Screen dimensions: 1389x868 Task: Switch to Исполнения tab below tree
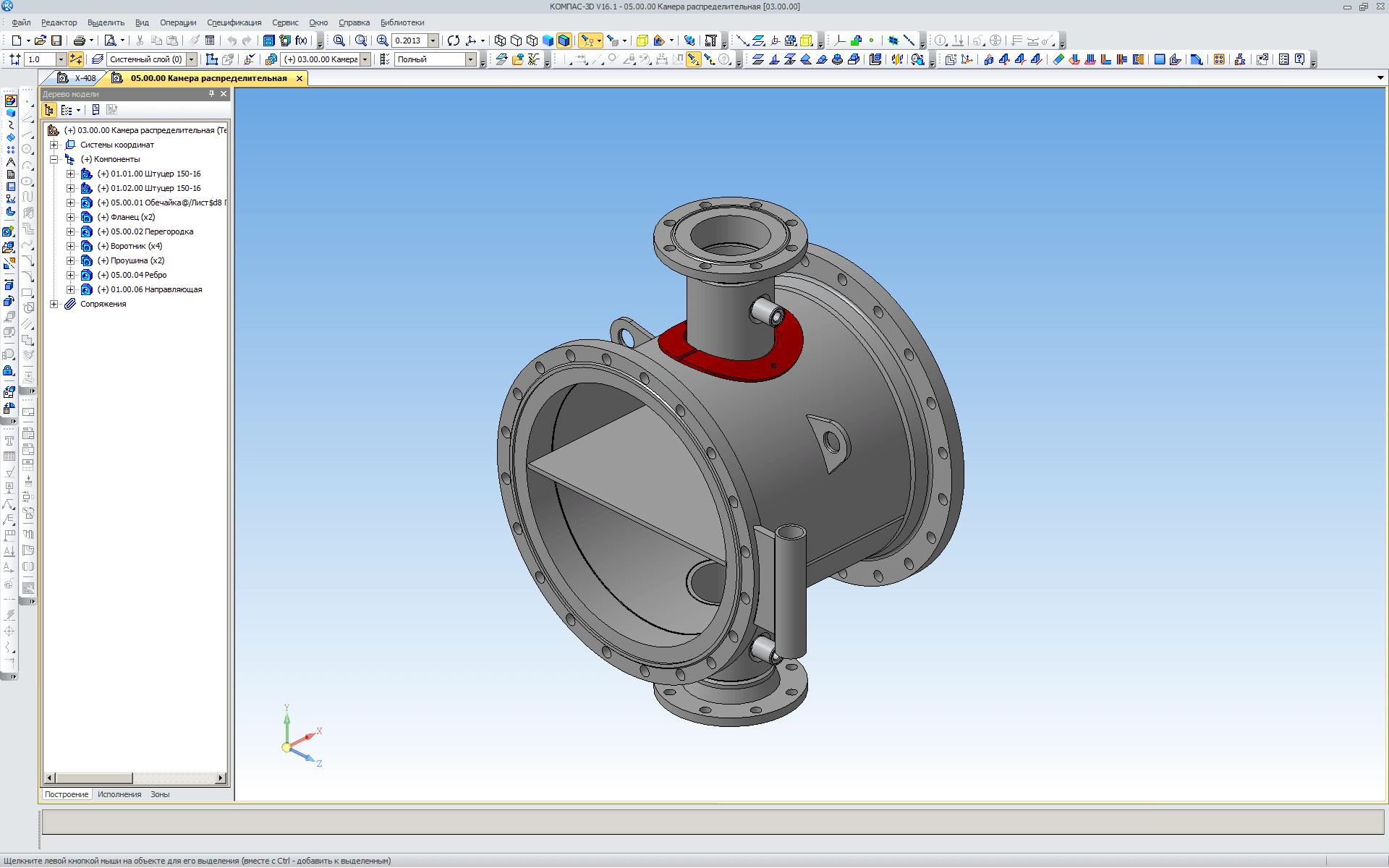(x=119, y=794)
